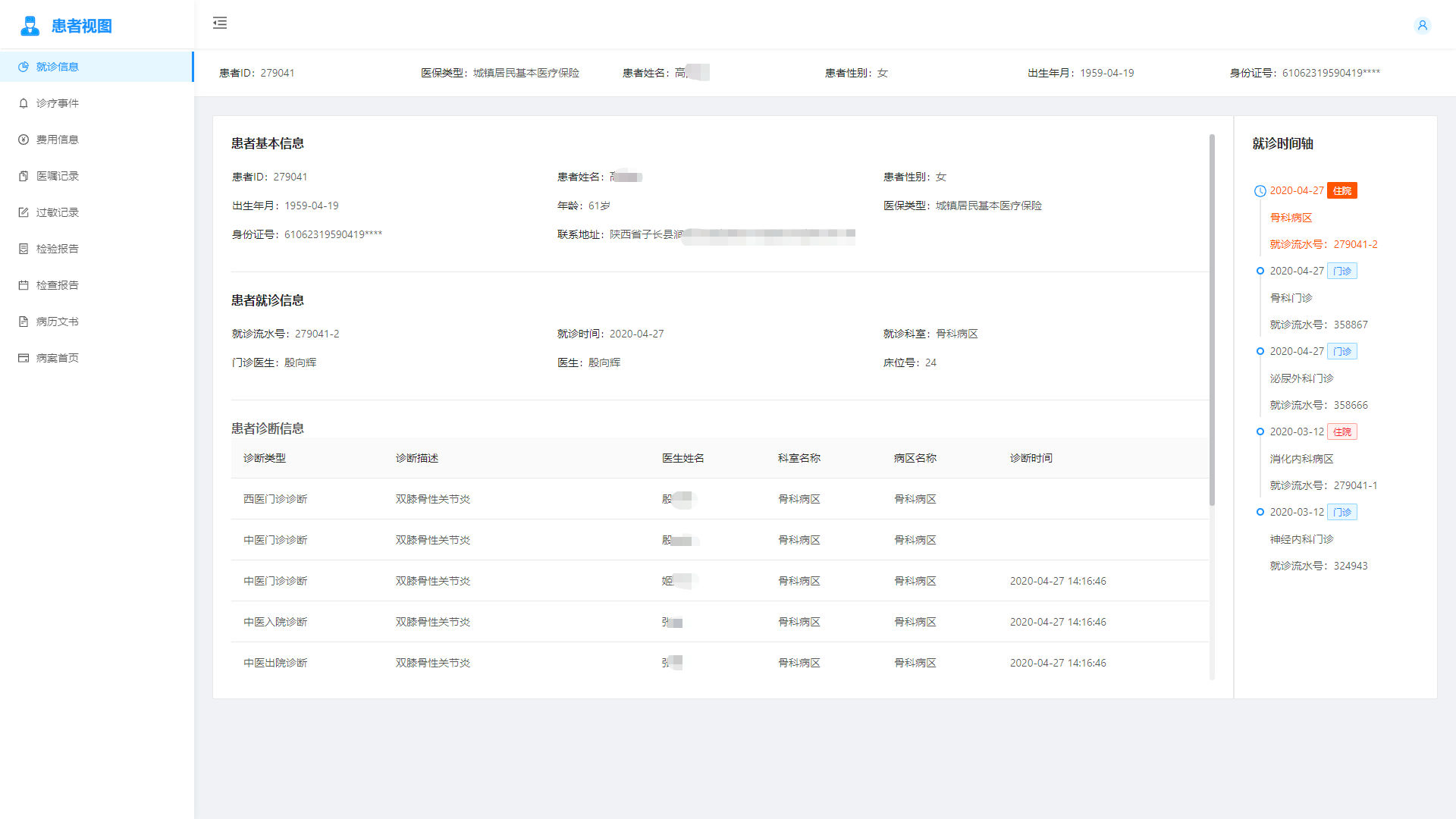Click the 病案首页 card icon
1456x819 pixels.
(24, 358)
